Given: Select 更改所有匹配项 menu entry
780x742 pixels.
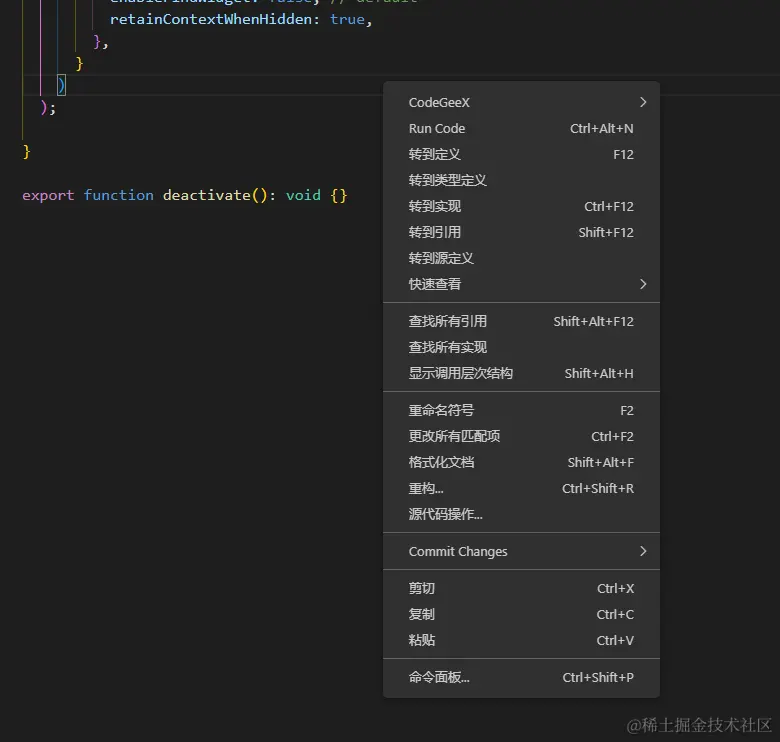Looking at the screenshot, I should (x=521, y=436).
